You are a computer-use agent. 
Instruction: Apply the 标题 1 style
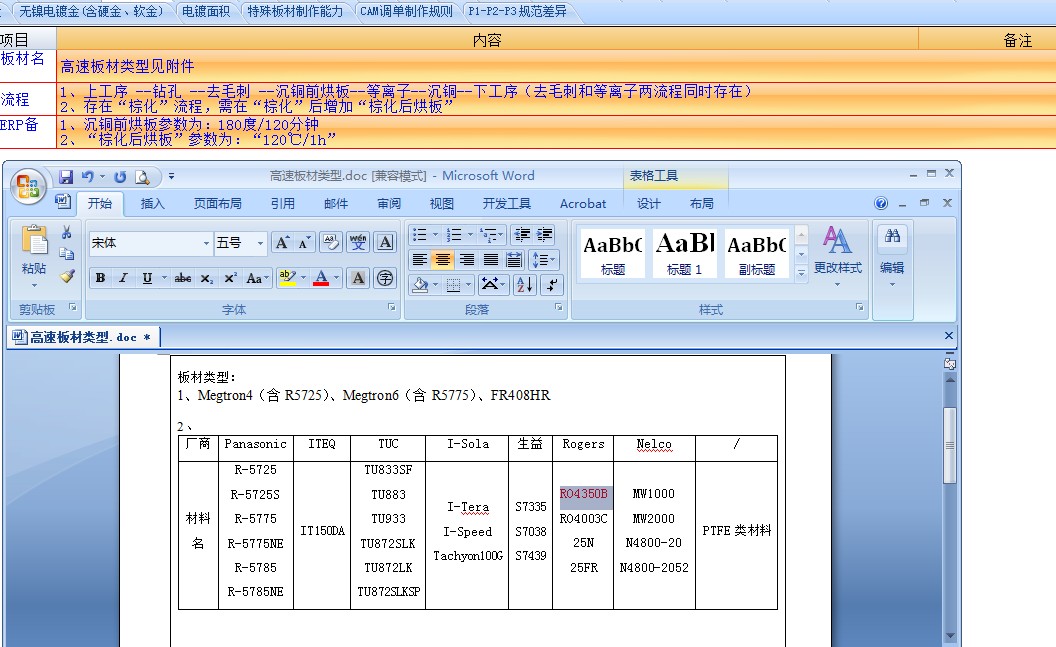[684, 252]
